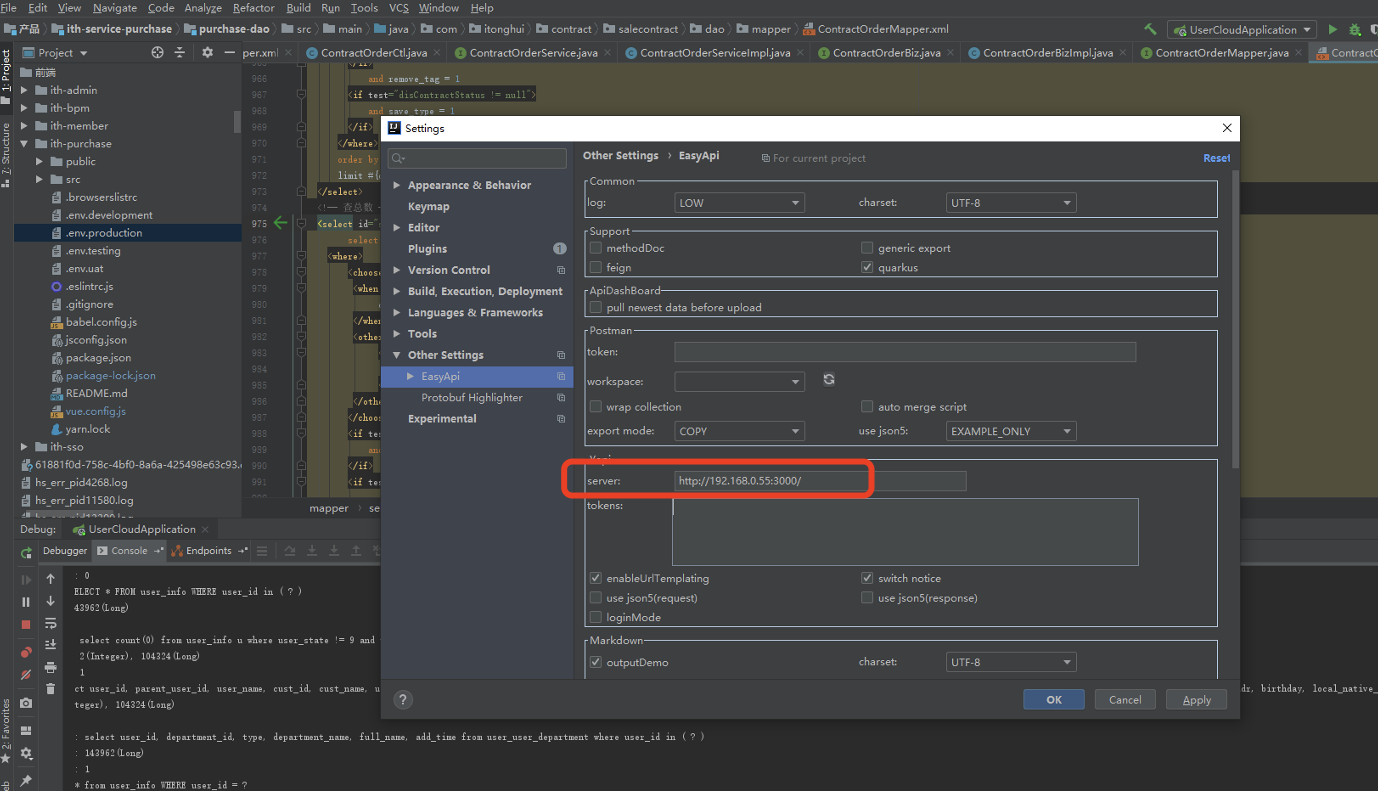
Task: Select vue.config.js in the project tree
Action: click(96, 411)
